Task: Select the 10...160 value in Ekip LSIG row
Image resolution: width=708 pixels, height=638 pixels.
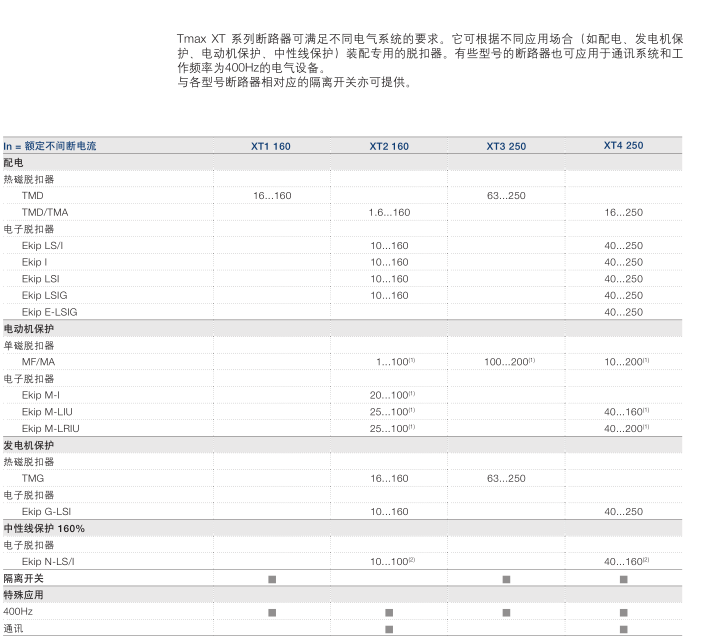Action: (389, 295)
